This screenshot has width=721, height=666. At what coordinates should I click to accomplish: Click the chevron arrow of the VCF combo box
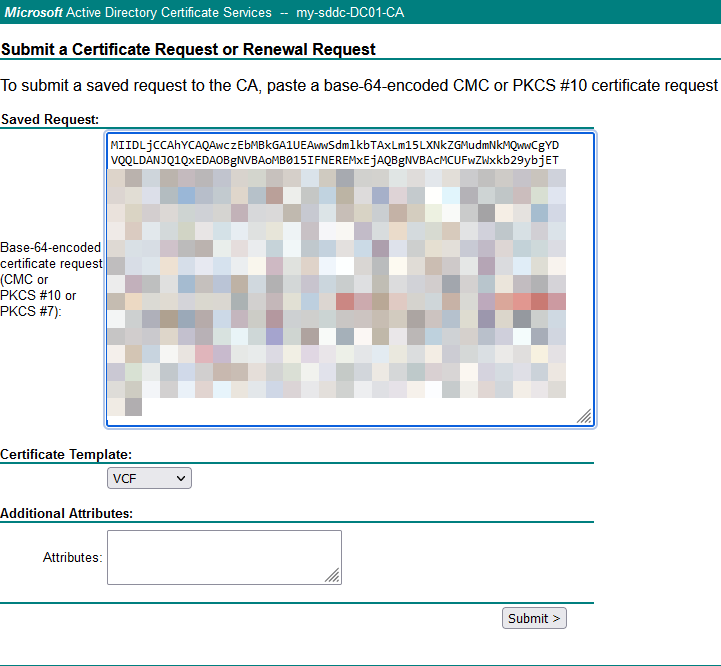click(x=181, y=479)
